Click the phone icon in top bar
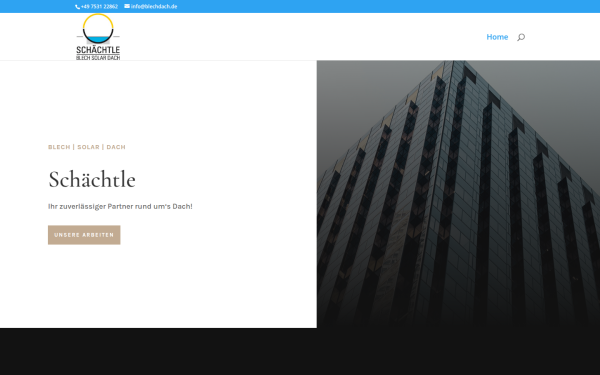The width and height of the screenshot is (600, 375). click(x=77, y=7)
